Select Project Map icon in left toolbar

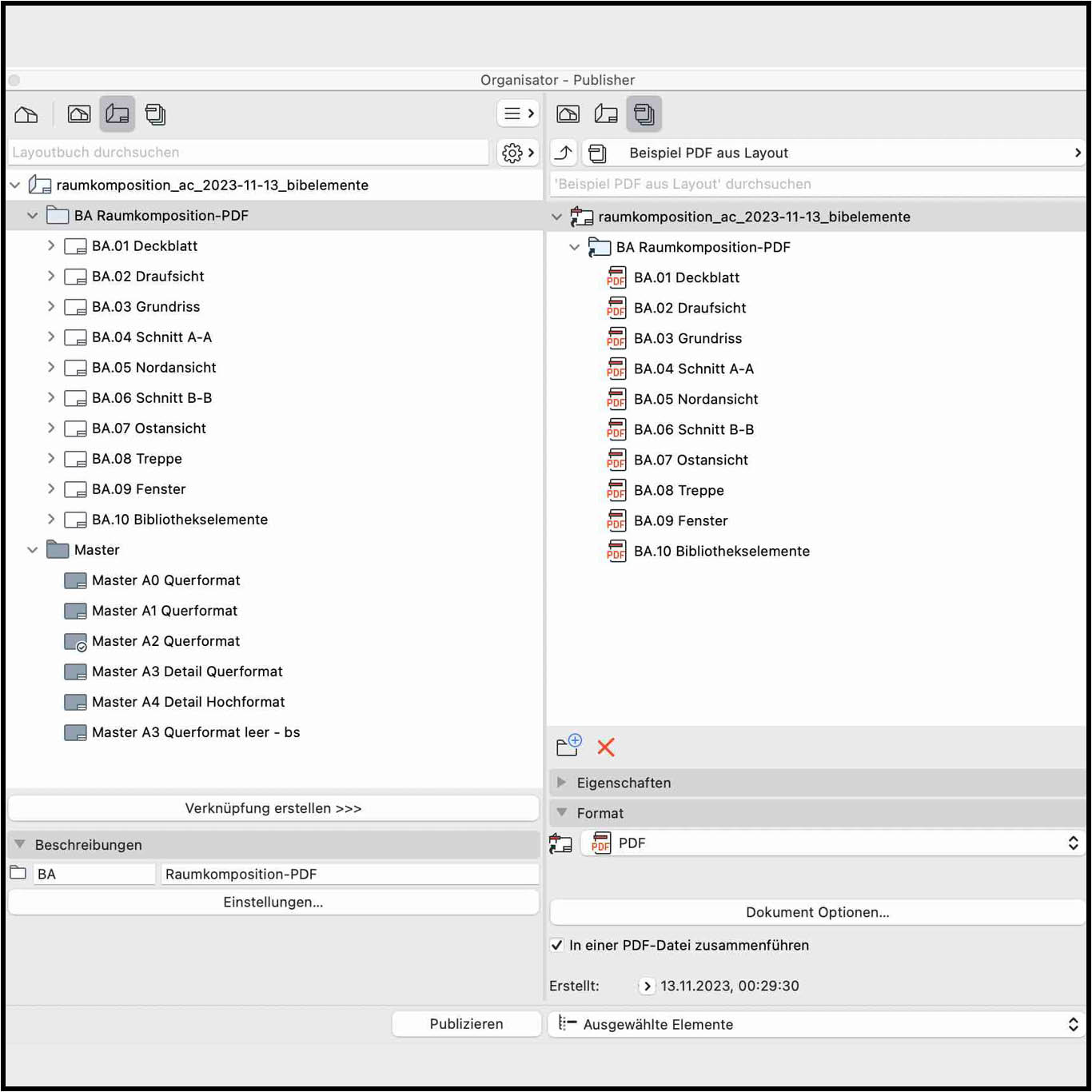pyautogui.click(x=26, y=114)
